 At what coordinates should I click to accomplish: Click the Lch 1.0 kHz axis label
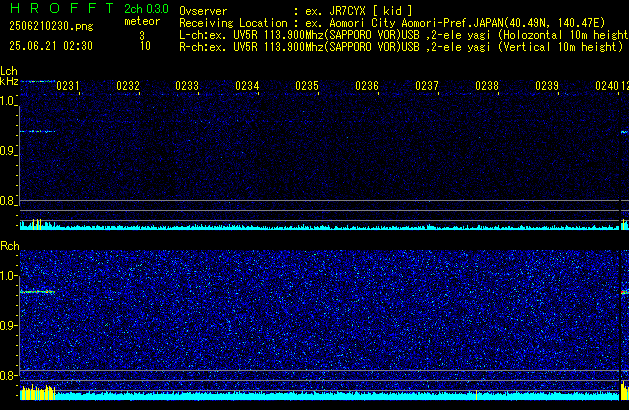tap(8, 101)
